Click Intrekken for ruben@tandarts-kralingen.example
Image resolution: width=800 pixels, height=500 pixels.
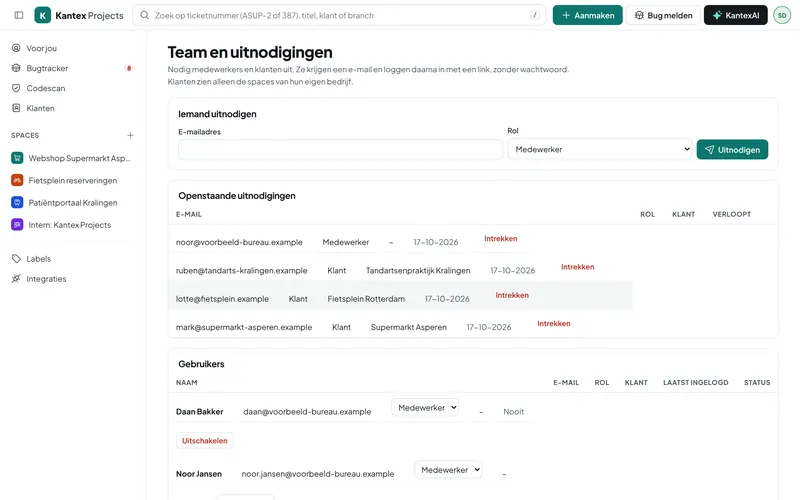(x=578, y=267)
